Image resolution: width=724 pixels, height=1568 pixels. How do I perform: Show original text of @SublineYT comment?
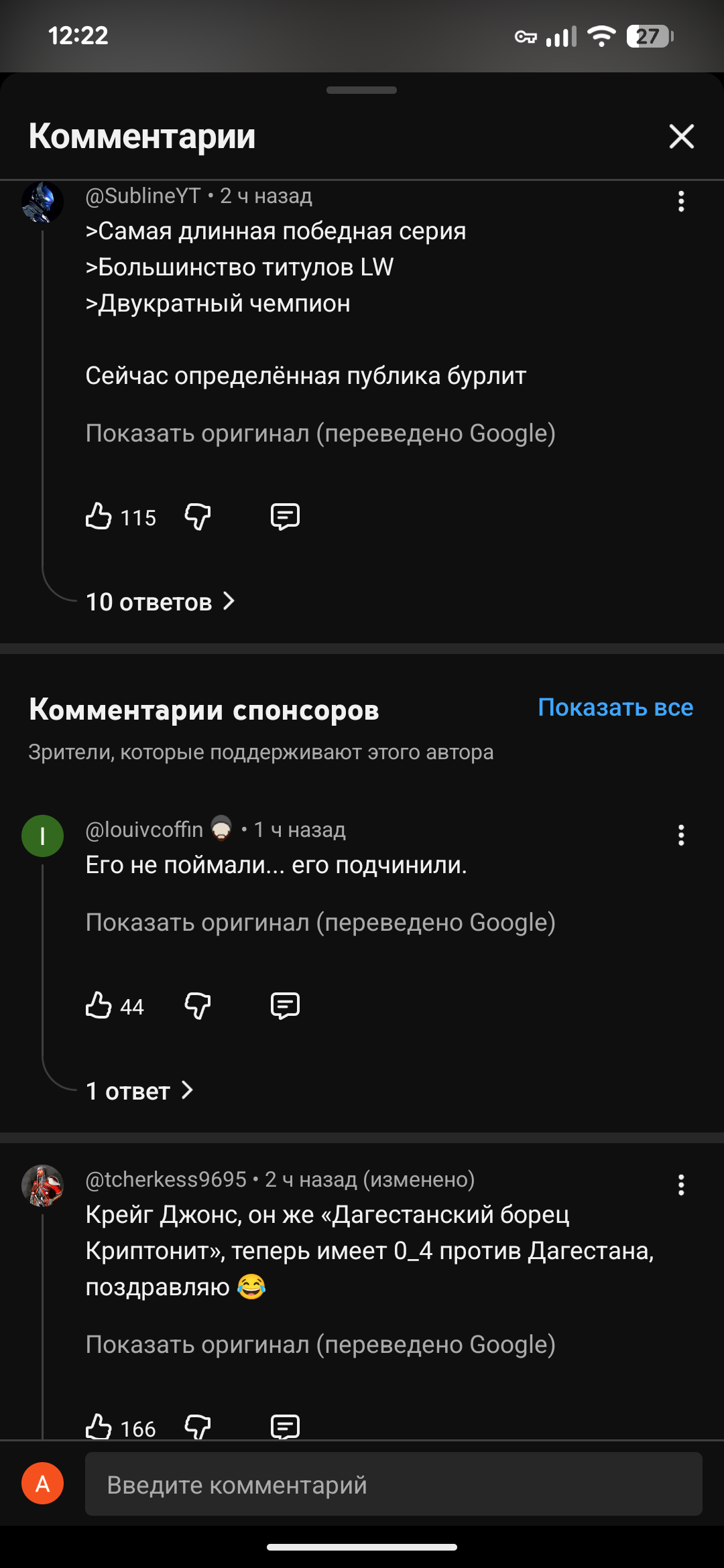pos(320,434)
